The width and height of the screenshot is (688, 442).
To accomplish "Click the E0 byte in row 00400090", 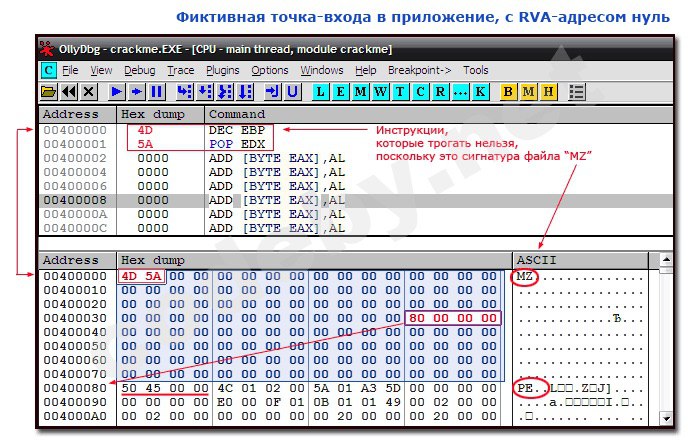I will (x=225, y=402).
